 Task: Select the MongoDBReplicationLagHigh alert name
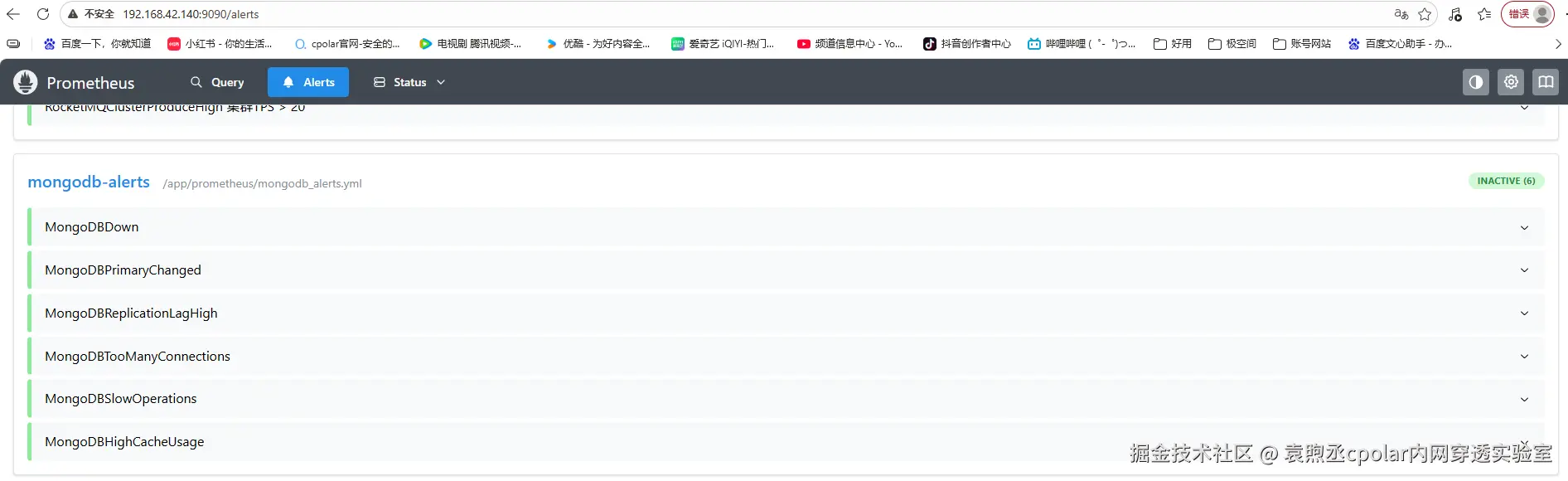pos(131,313)
